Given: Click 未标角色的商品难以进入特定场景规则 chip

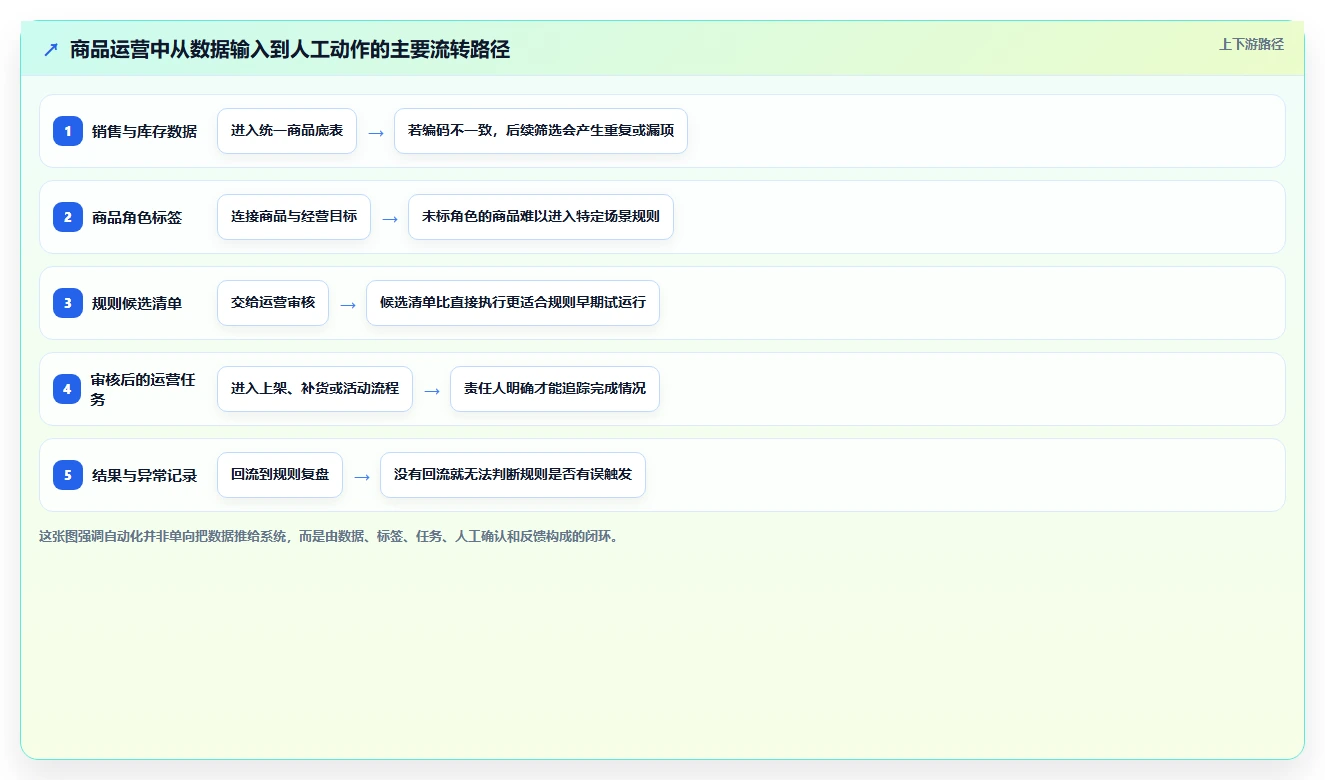Looking at the screenshot, I should coord(541,217).
